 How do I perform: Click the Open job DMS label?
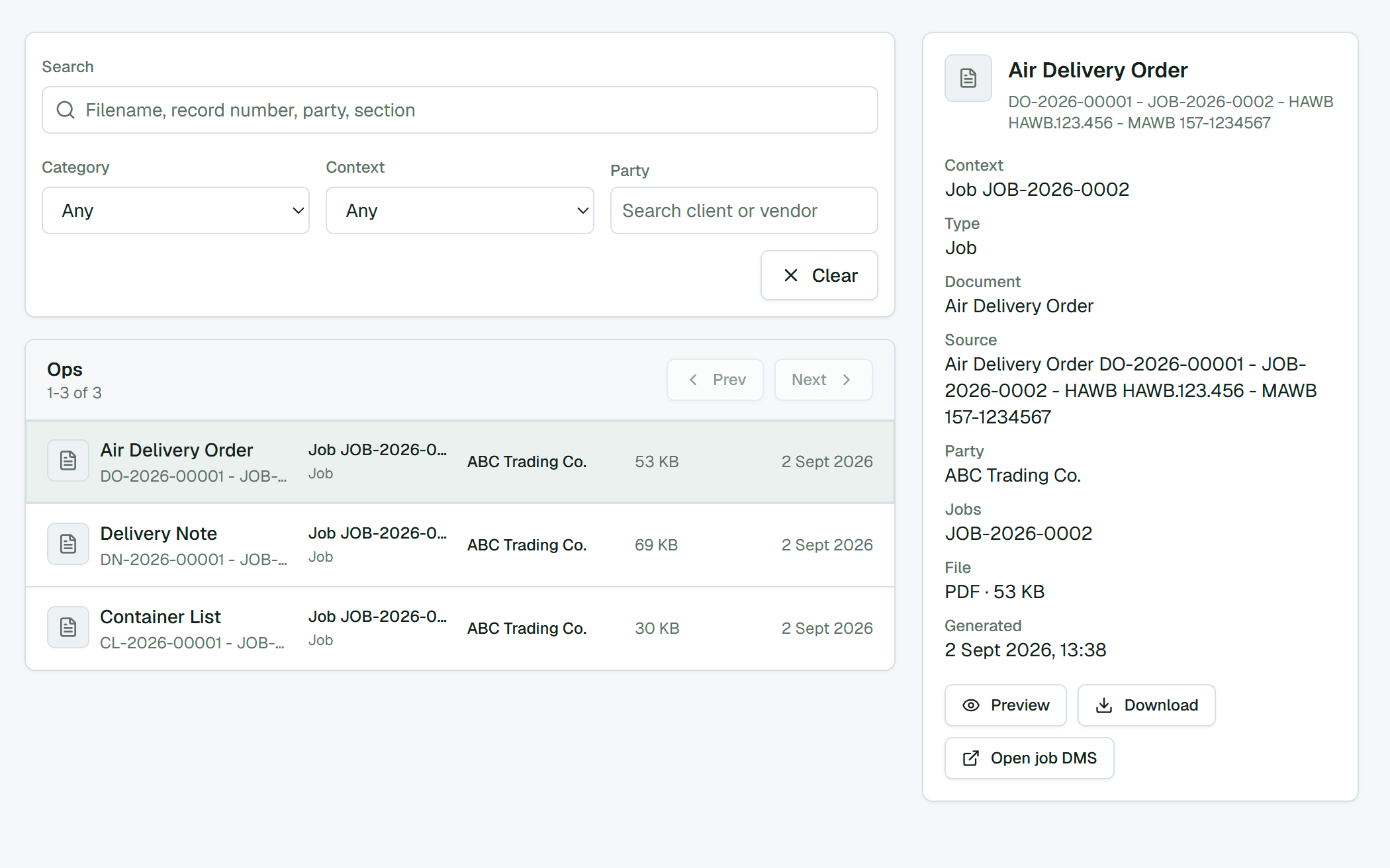coord(1044,758)
